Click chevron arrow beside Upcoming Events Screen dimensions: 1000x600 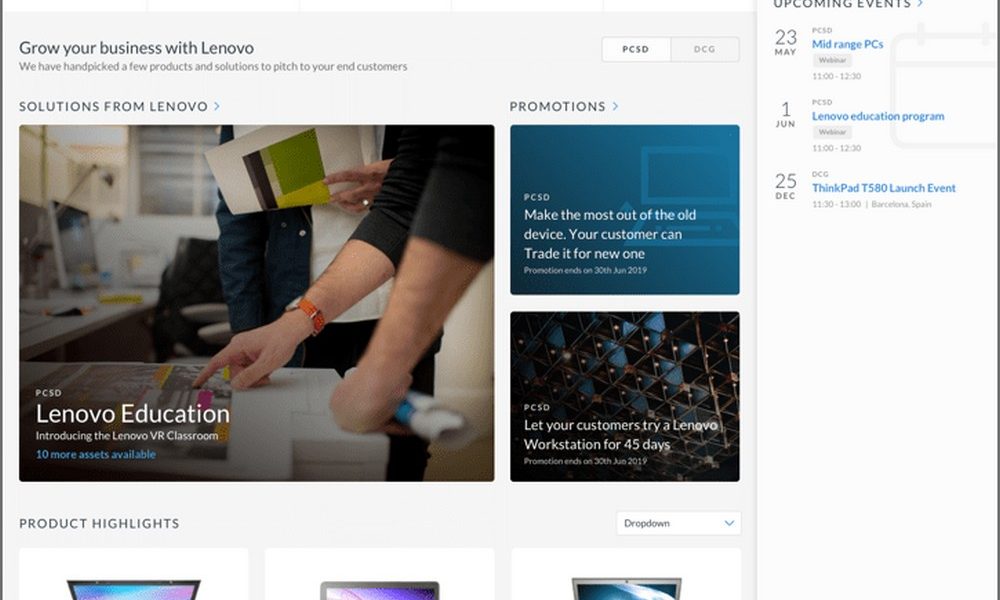tap(920, 4)
